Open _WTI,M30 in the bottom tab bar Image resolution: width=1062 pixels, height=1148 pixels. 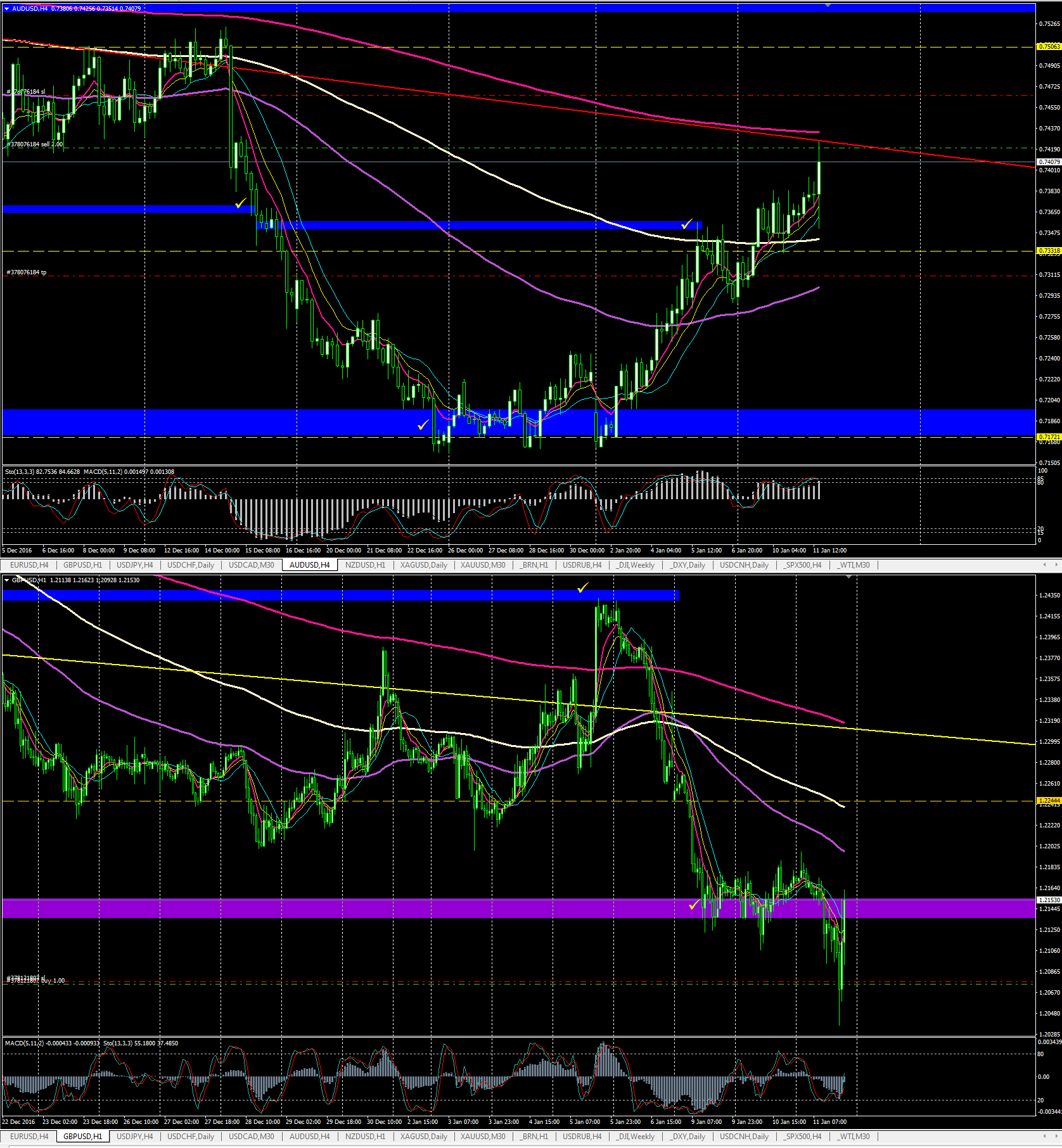tap(854, 1137)
